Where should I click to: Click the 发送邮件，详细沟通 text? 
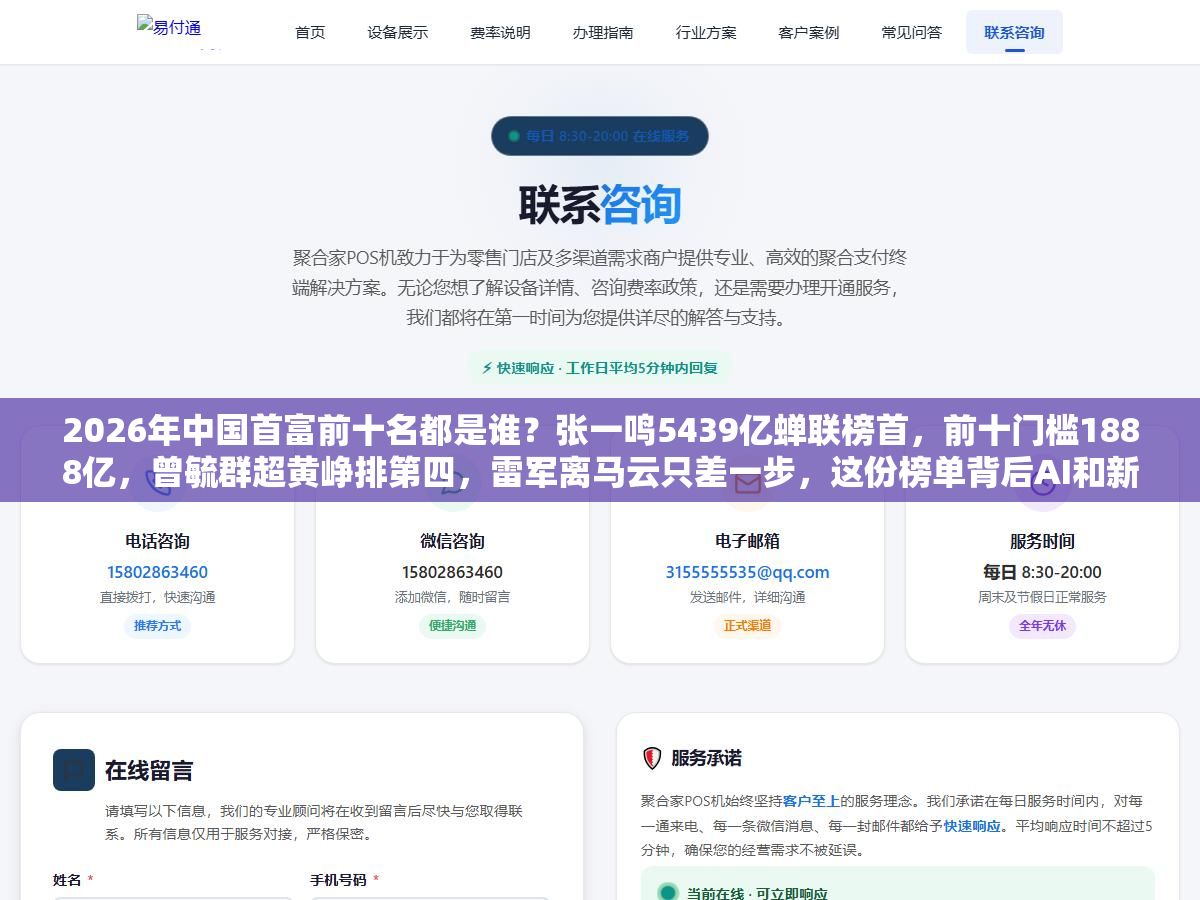(x=747, y=597)
